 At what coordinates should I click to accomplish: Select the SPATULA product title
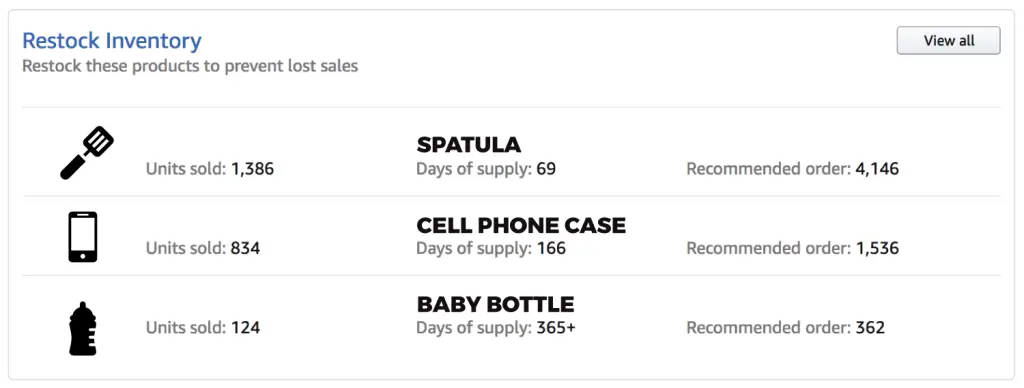tap(469, 144)
